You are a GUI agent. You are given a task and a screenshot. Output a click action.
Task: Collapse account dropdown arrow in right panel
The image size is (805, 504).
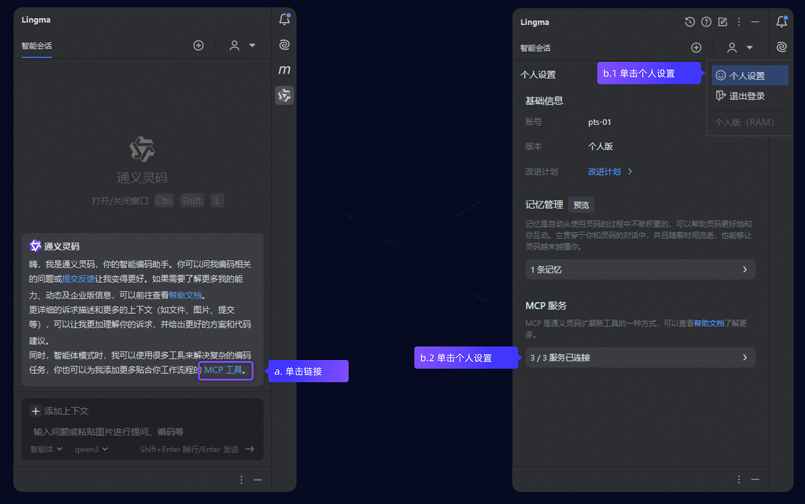click(x=750, y=48)
